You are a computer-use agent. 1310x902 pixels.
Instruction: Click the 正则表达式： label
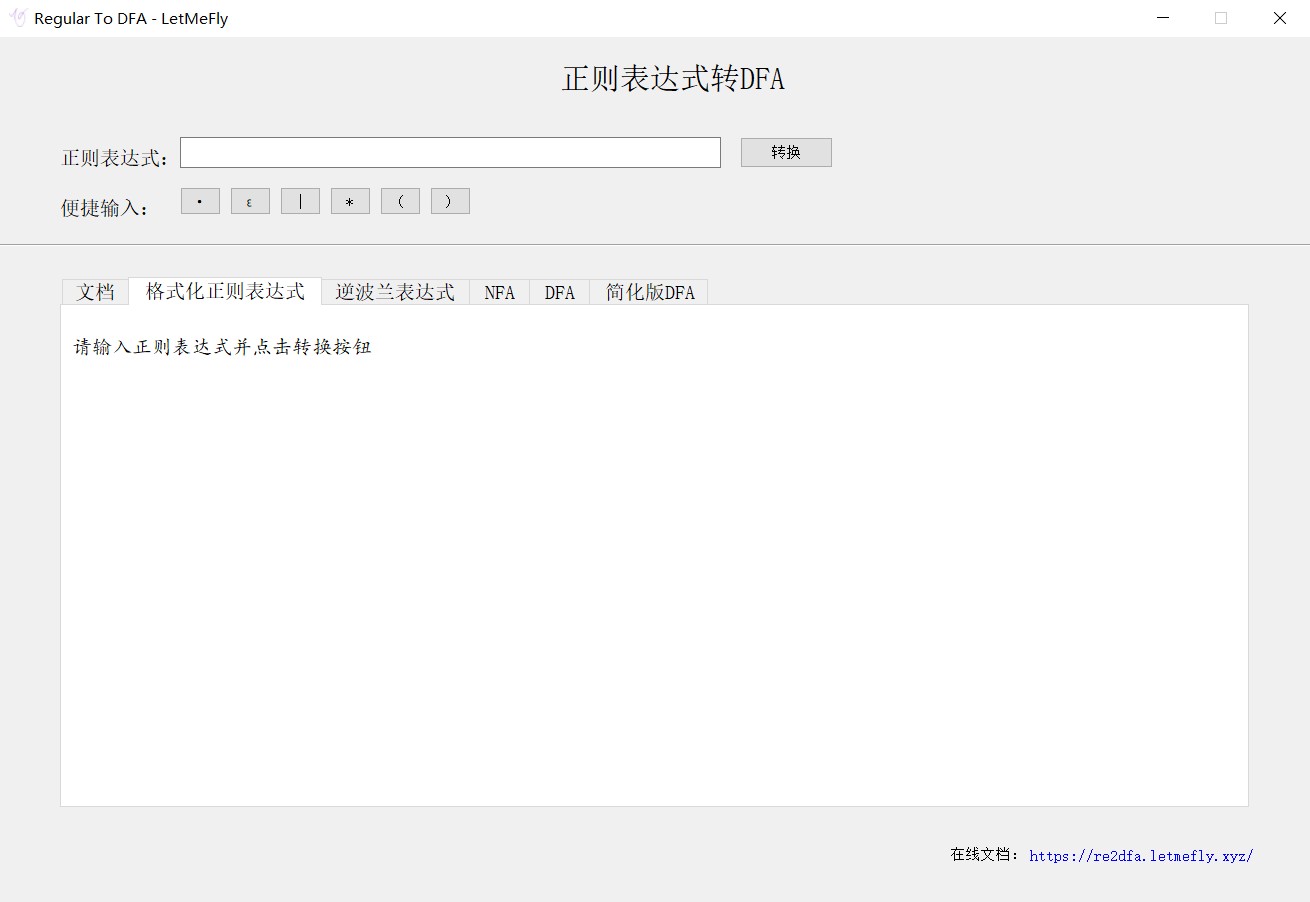[x=116, y=158]
